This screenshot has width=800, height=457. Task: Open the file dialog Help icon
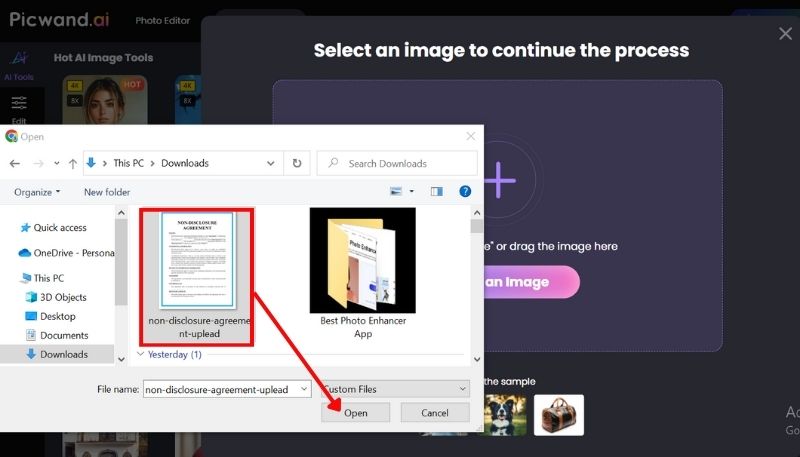(465, 191)
